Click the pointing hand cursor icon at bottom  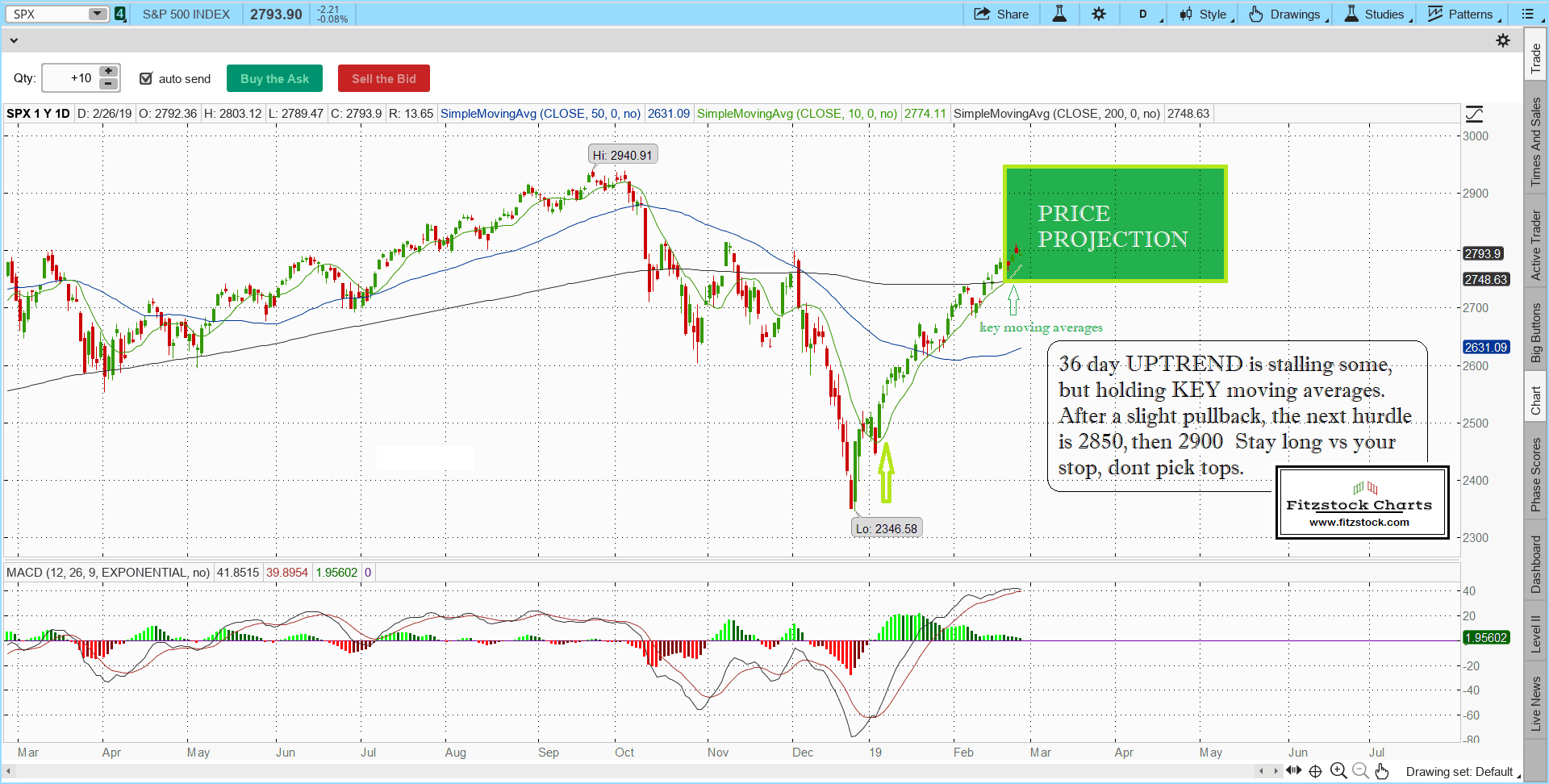(1382, 771)
